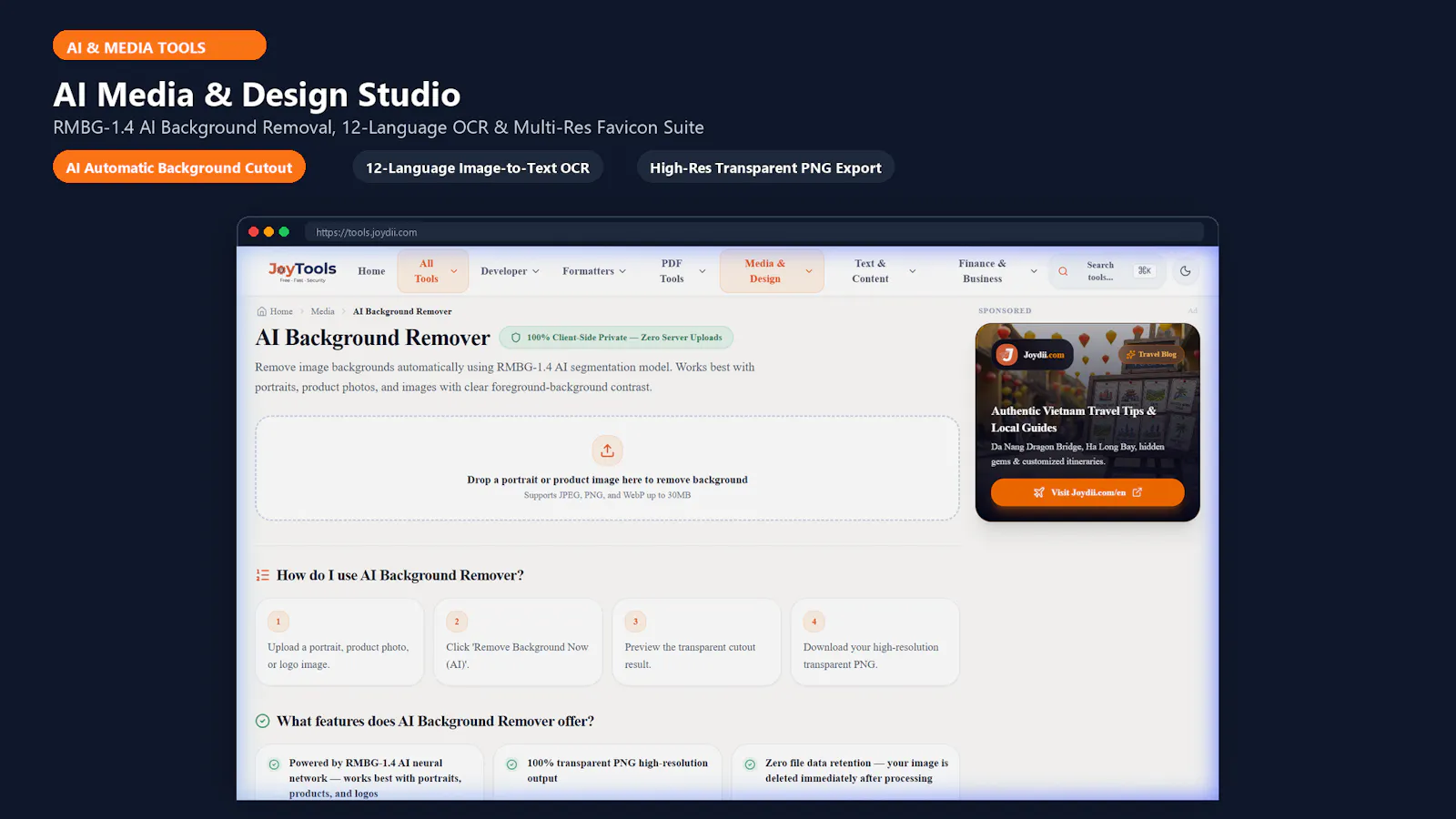Click the shield icon in privacy badge
The width and height of the screenshot is (1456, 819).
click(x=516, y=338)
